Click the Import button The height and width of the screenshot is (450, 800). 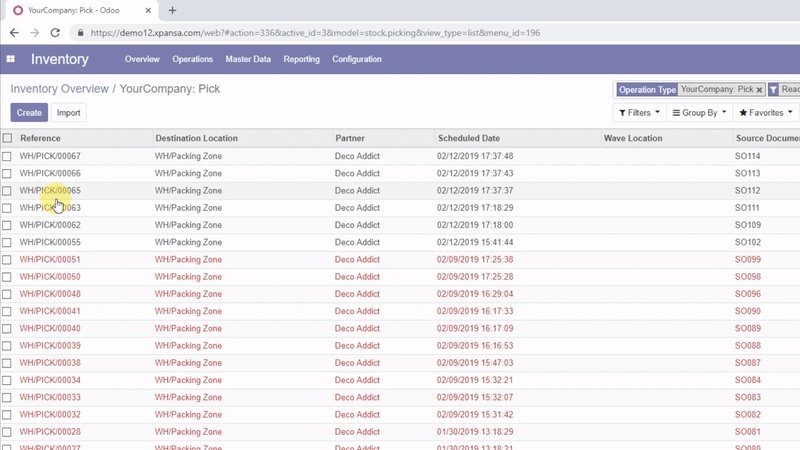[68, 113]
